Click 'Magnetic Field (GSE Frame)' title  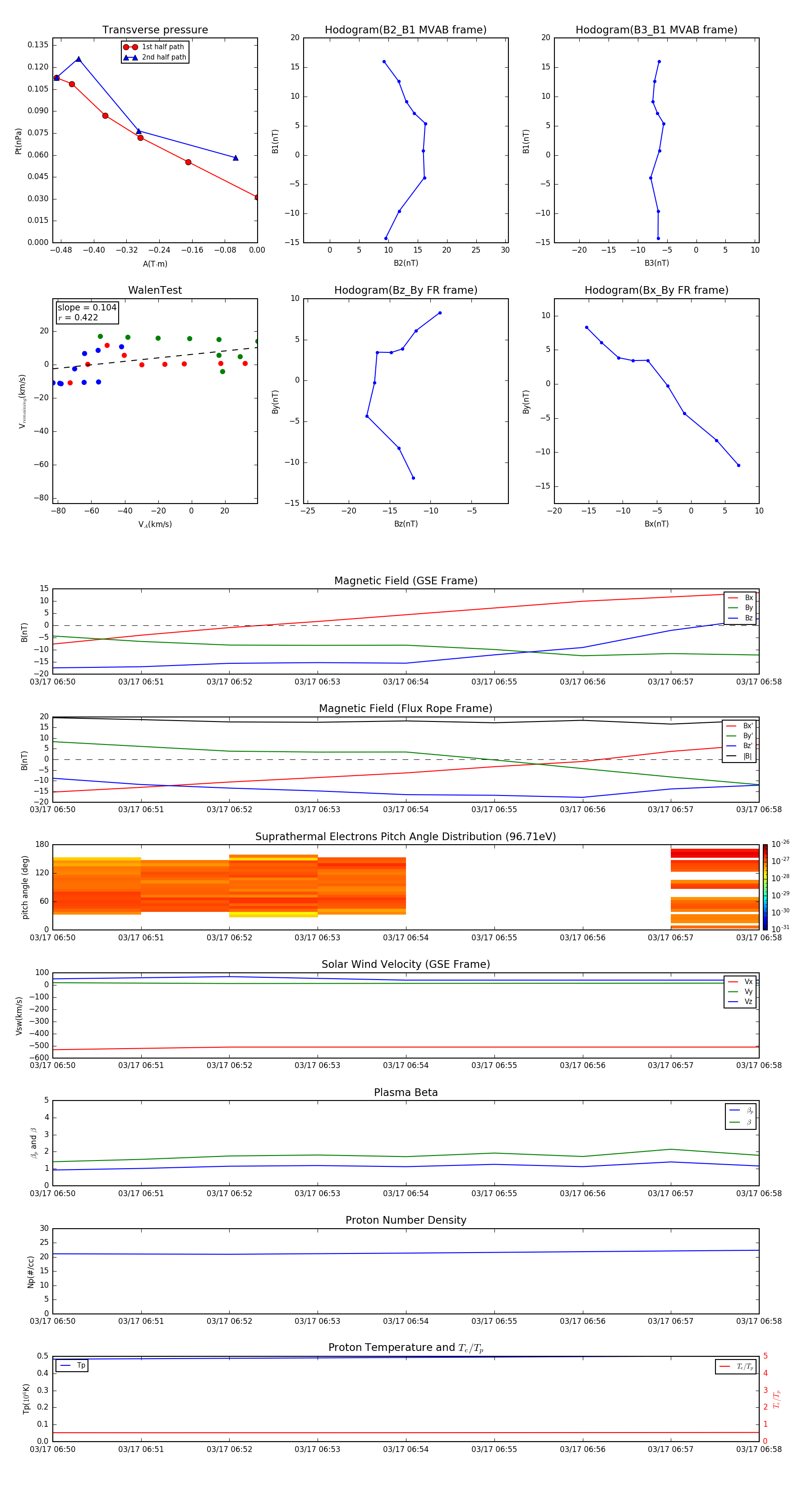(406, 580)
